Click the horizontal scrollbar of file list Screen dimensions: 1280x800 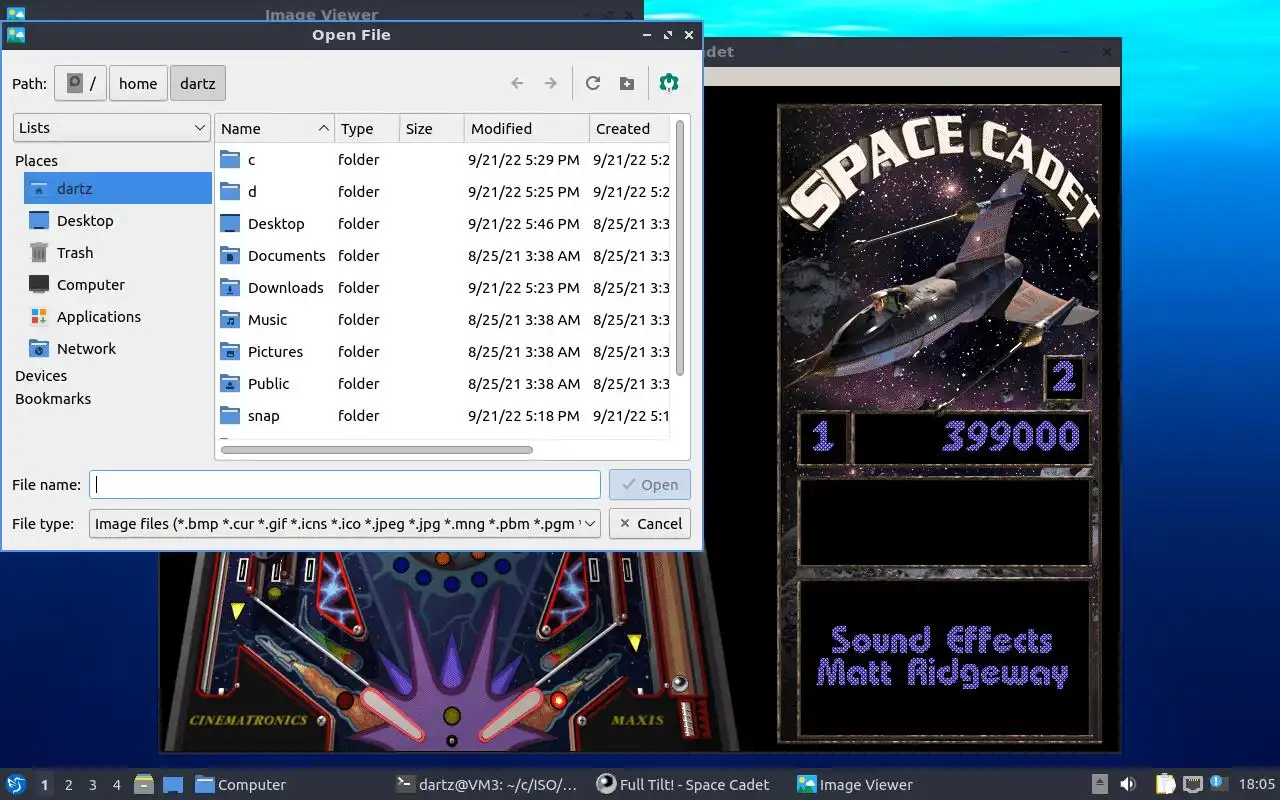[377, 450]
